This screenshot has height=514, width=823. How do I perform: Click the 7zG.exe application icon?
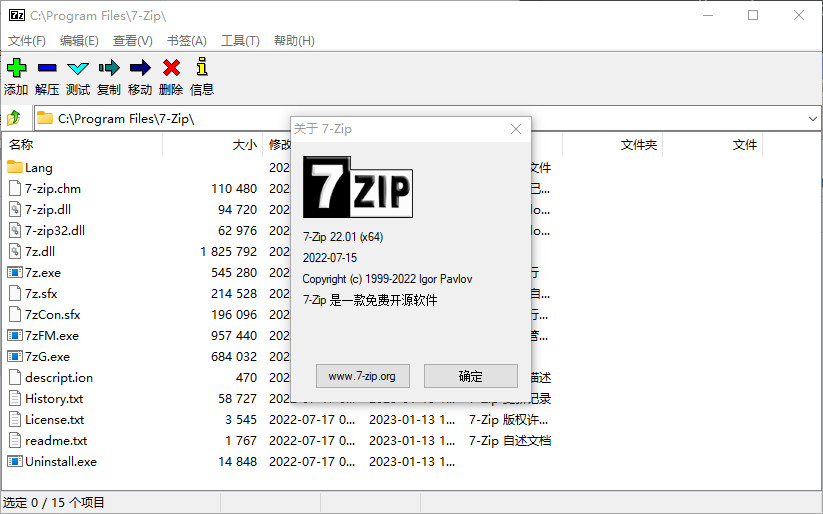pyautogui.click(x=15, y=356)
